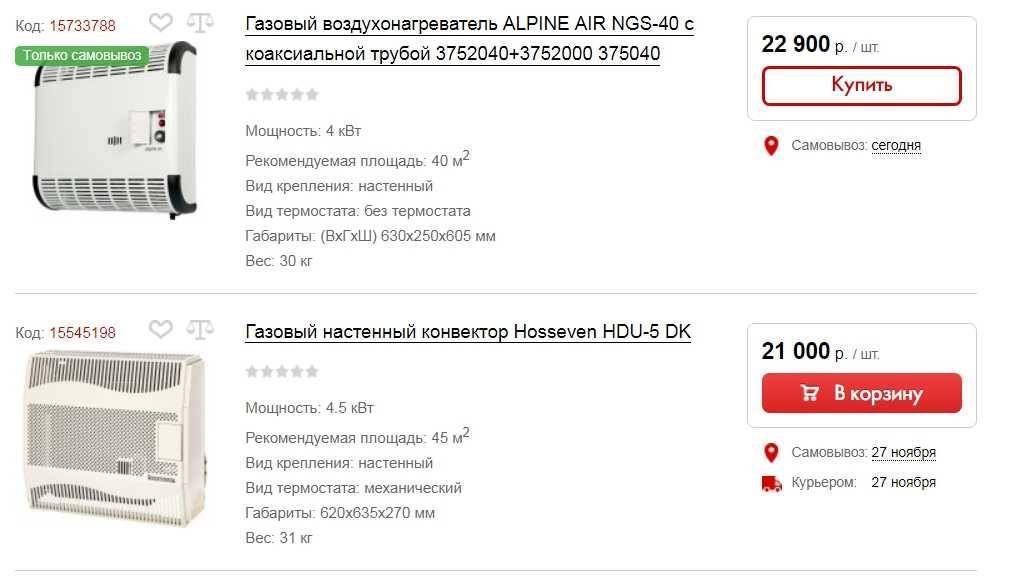This screenshot has height=577, width=1032.
Task: Open Hosseven convector product image
Action: pos(116,439)
